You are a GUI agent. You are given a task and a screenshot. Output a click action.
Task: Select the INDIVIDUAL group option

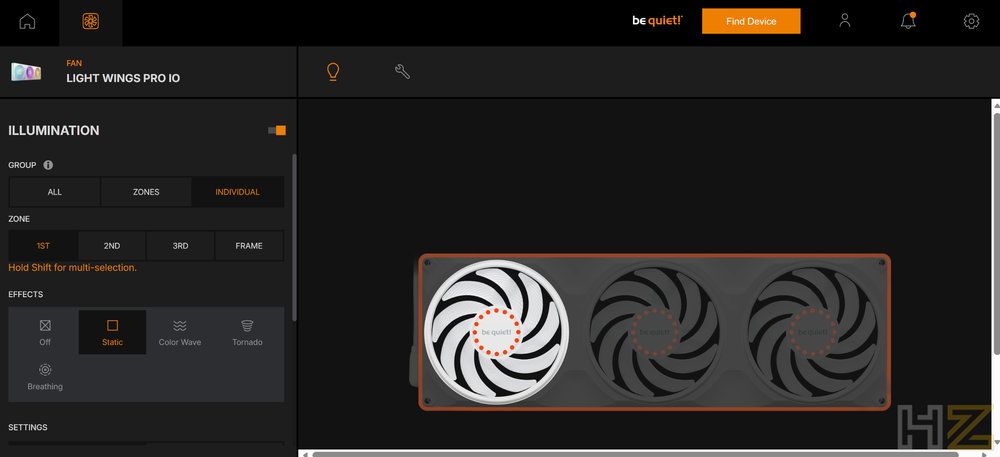point(237,192)
